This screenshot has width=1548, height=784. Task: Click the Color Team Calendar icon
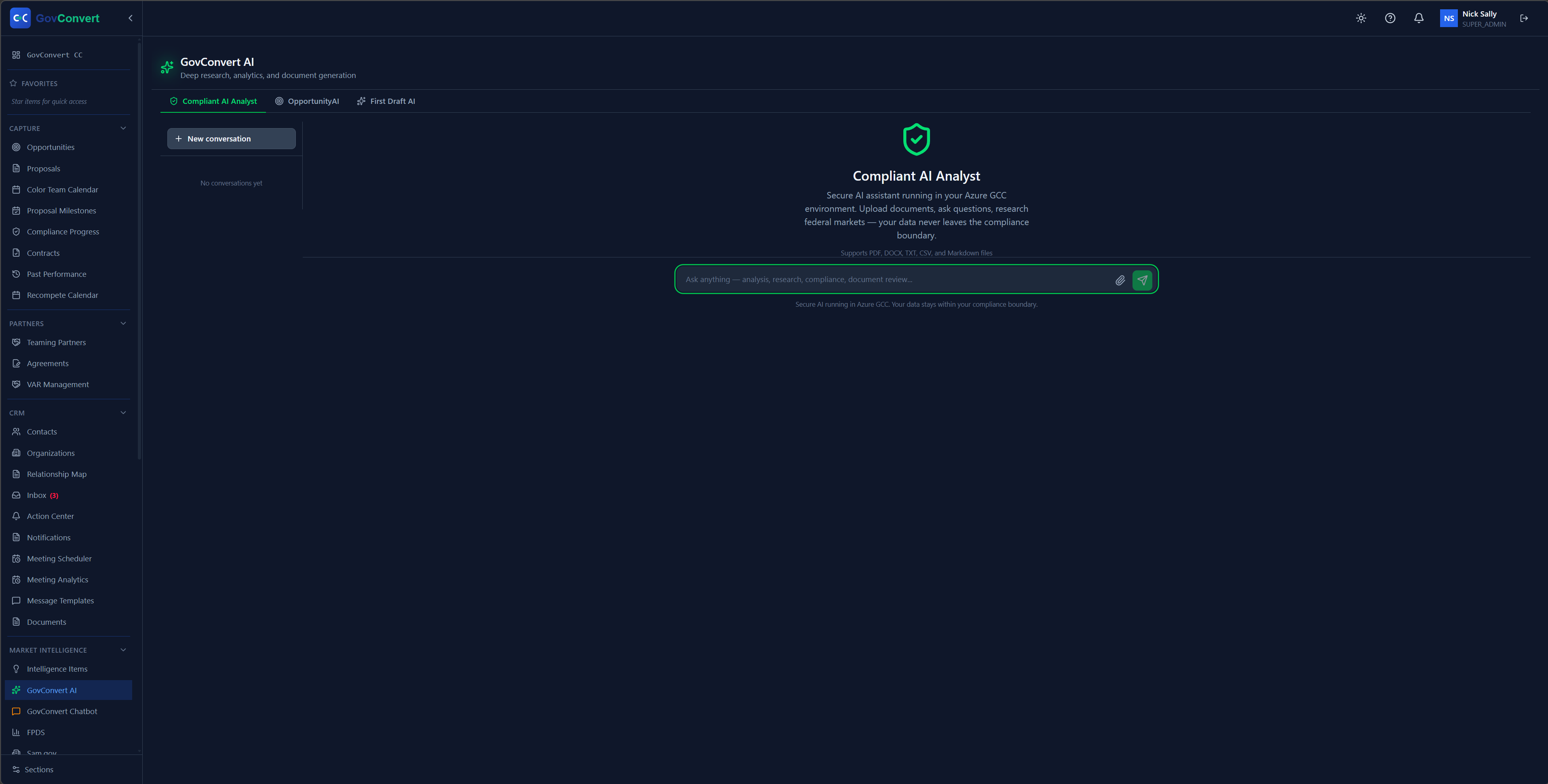16,189
